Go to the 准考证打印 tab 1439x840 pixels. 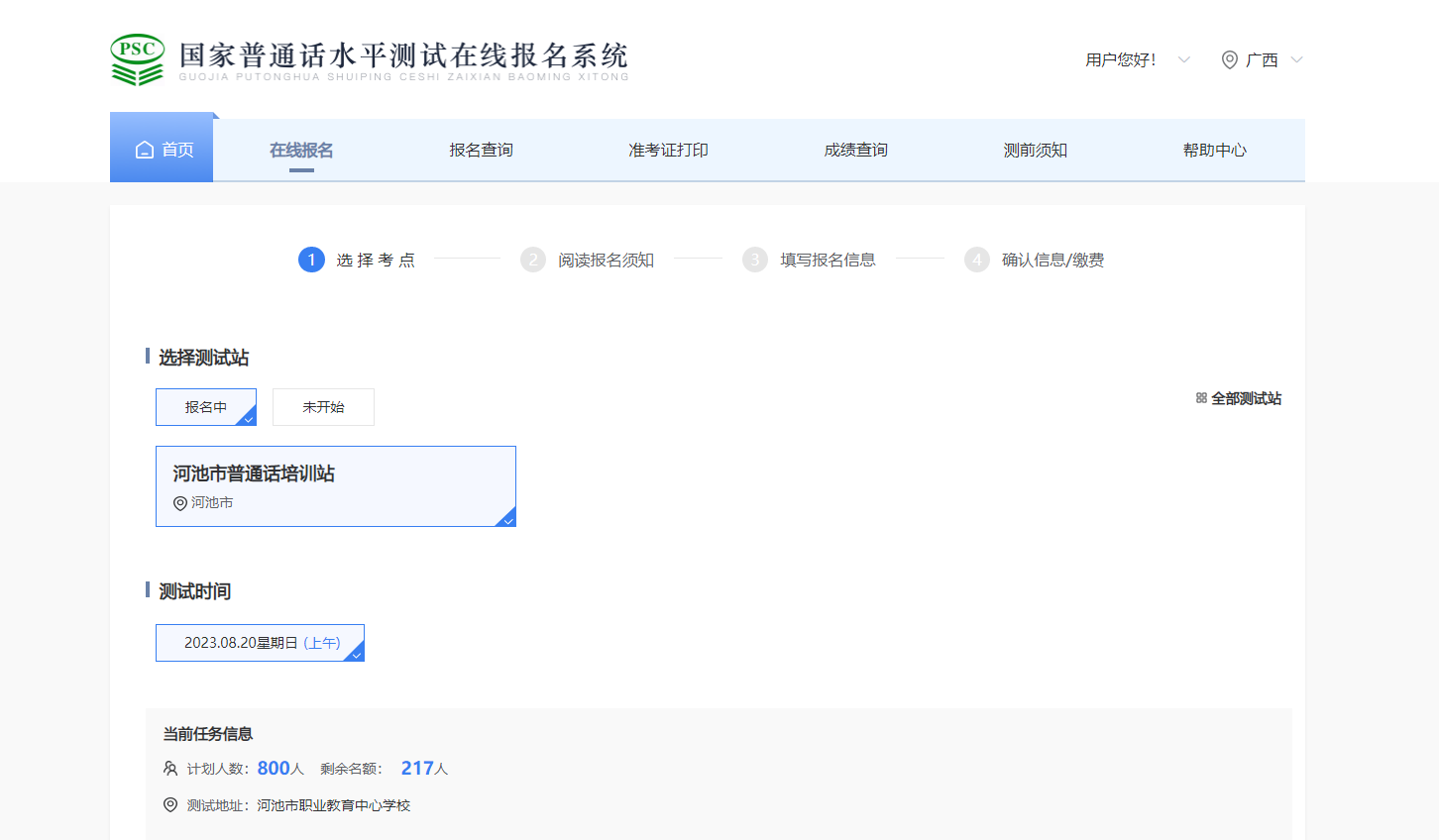point(668,150)
